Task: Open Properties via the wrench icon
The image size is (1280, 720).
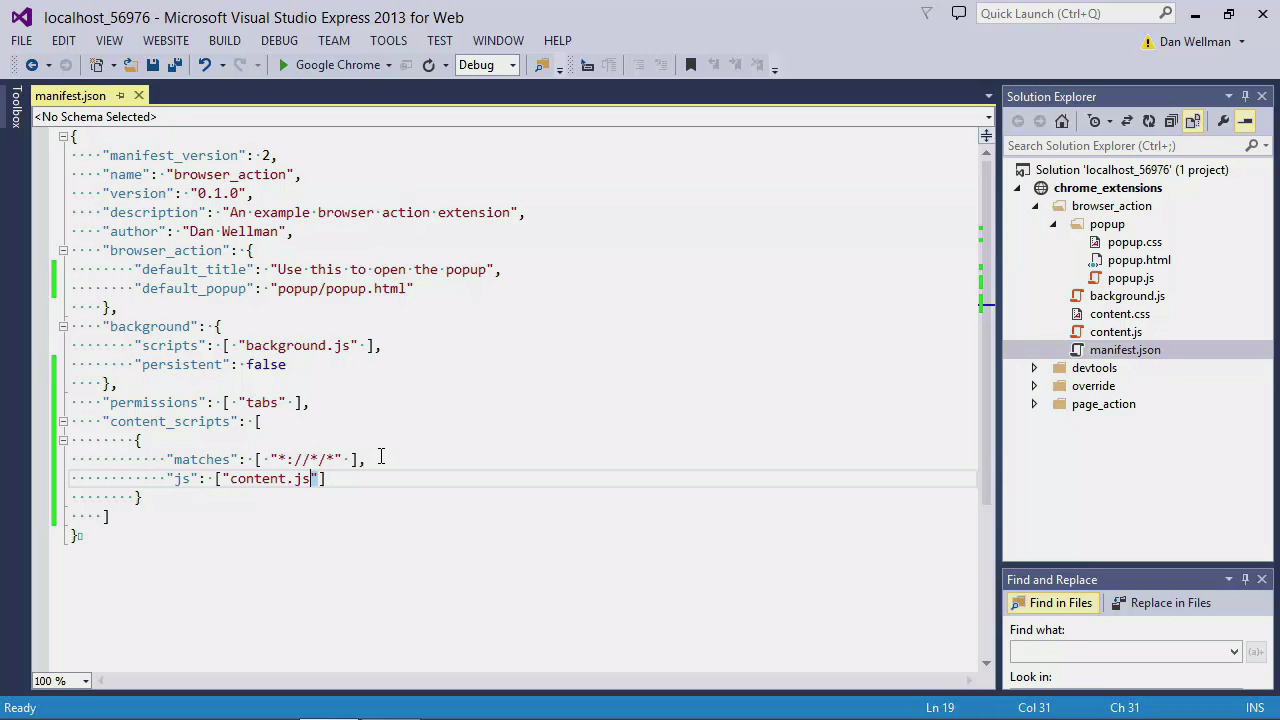Action: 1223,121
